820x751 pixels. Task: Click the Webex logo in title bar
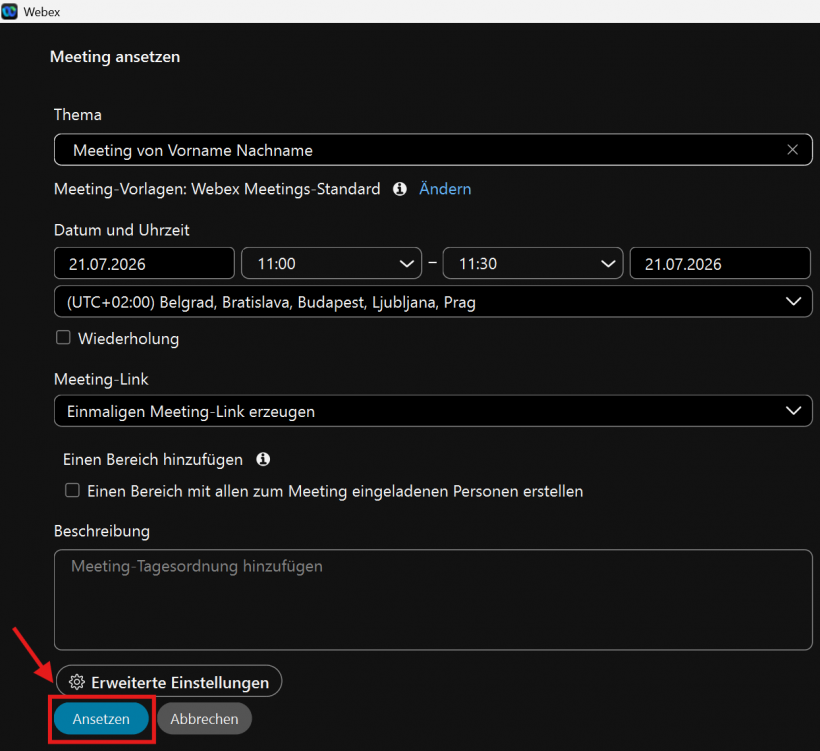[9, 11]
